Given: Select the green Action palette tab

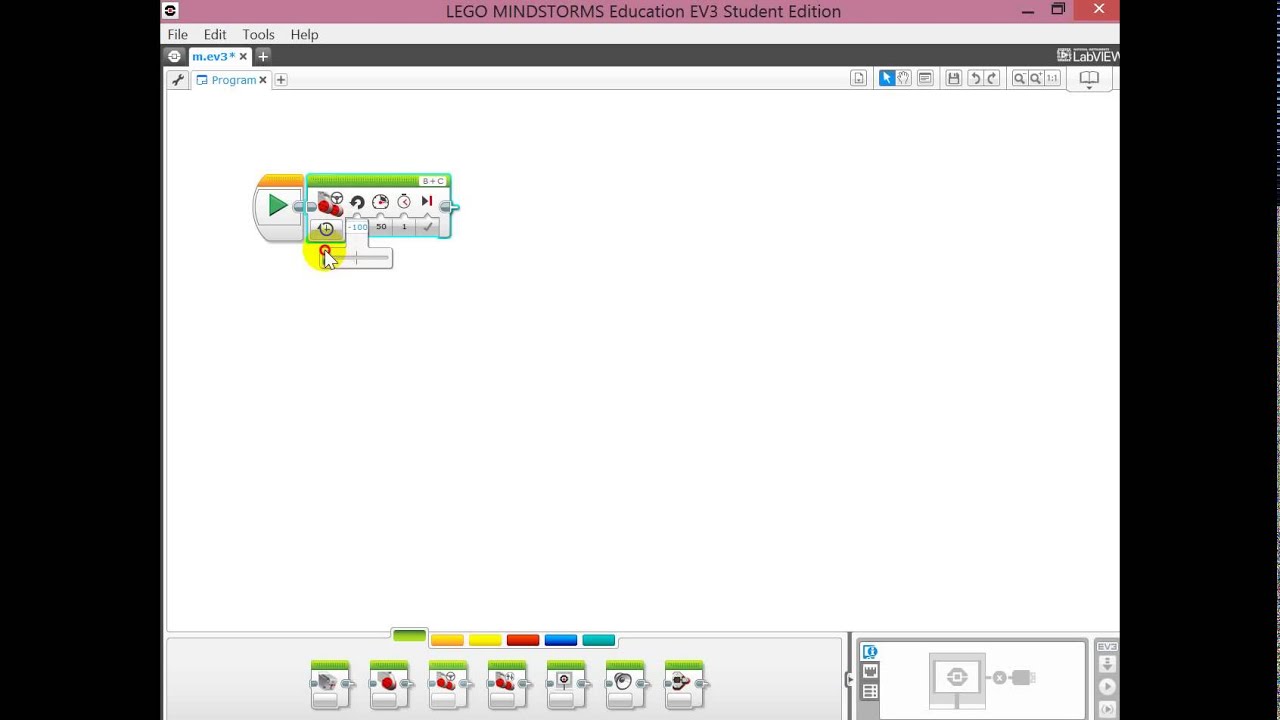Looking at the screenshot, I should 409,636.
